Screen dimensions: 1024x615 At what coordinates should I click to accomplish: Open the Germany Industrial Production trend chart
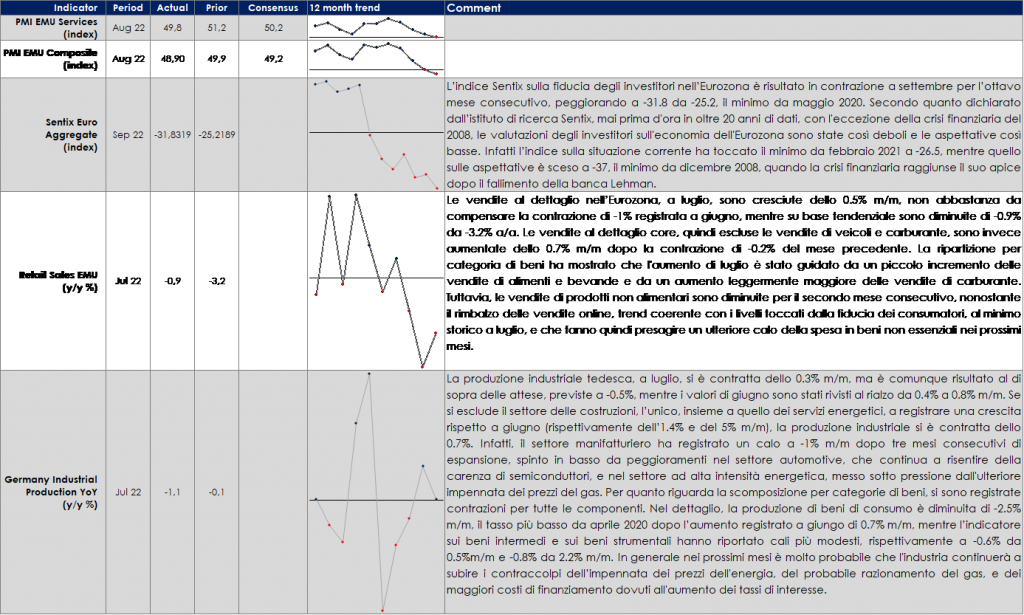coord(375,492)
